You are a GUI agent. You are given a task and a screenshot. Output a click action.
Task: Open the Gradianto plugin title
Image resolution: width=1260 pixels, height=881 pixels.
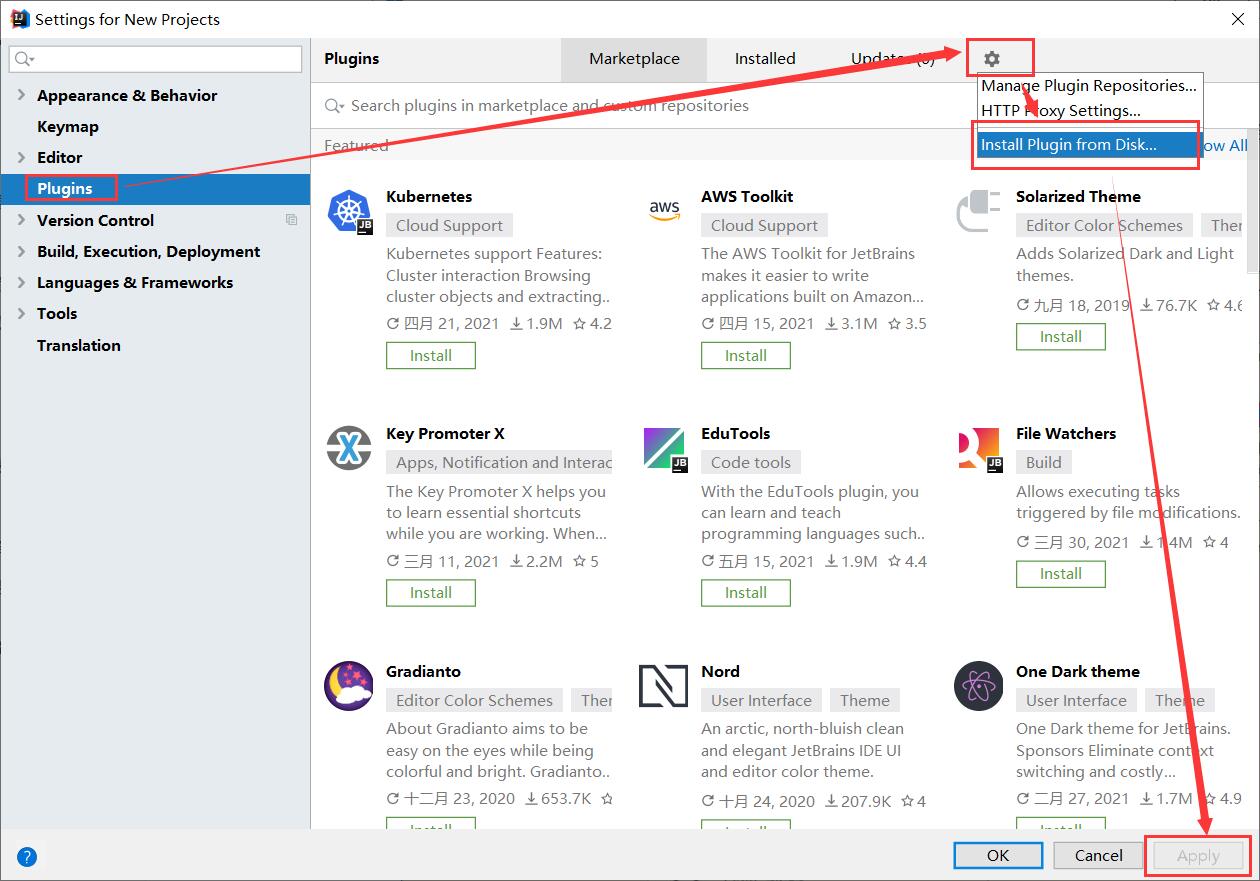424,672
